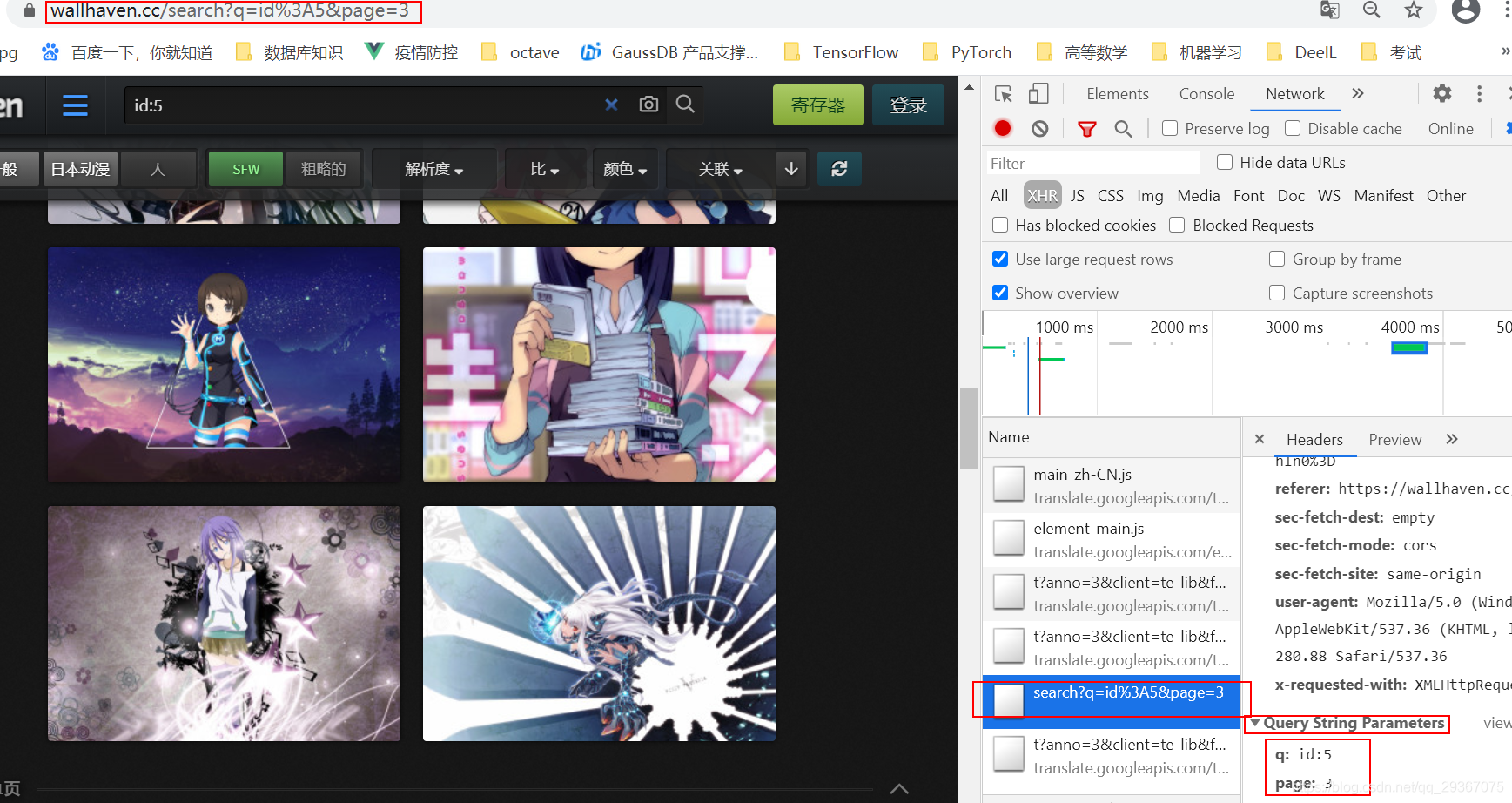The height and width of the screenshot is (803, 1512).
Task: Toggle the device toolbar icon
Action: coord(1038,93)
